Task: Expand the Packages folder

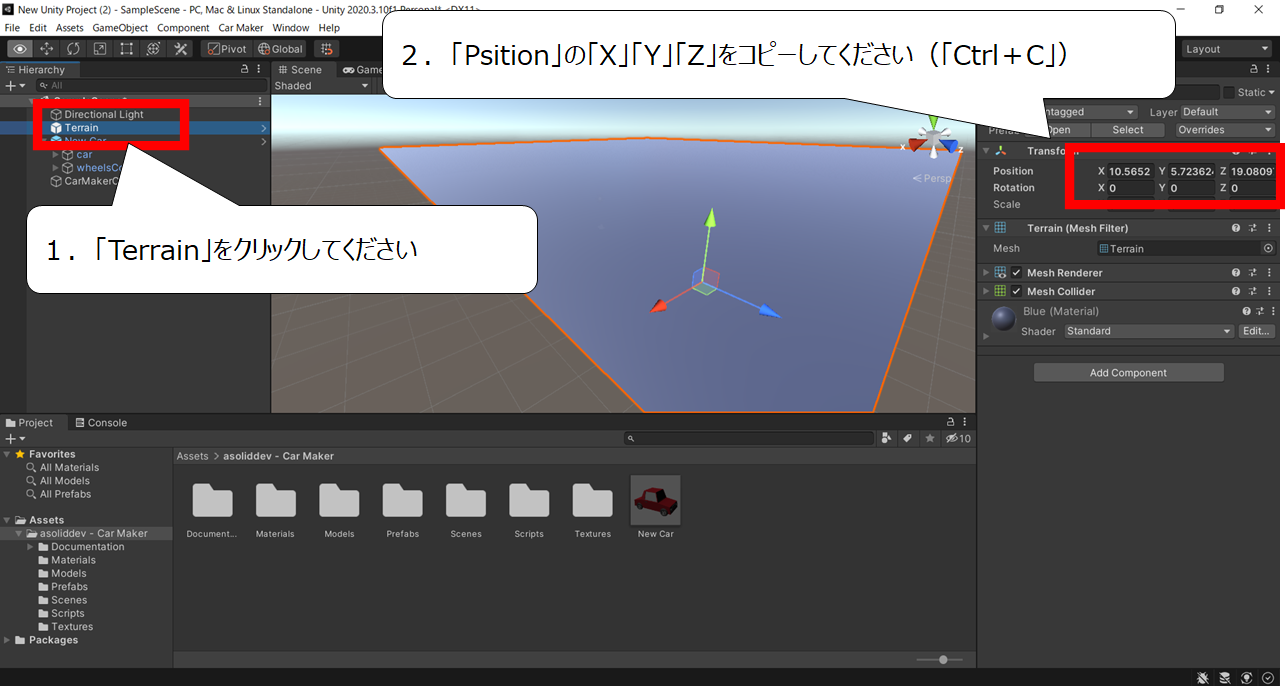Action: (x=8, y=640)
